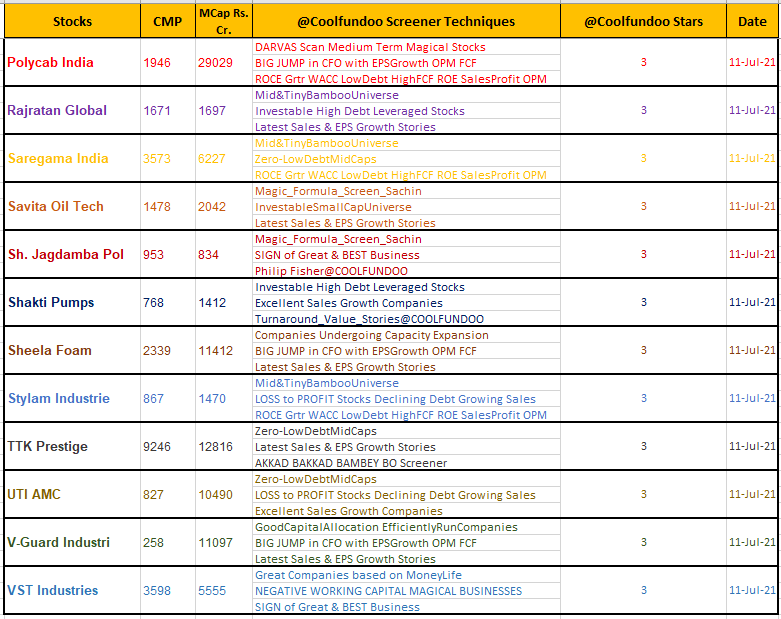
Task: Click CMP value 768
Action: point(168,303)
